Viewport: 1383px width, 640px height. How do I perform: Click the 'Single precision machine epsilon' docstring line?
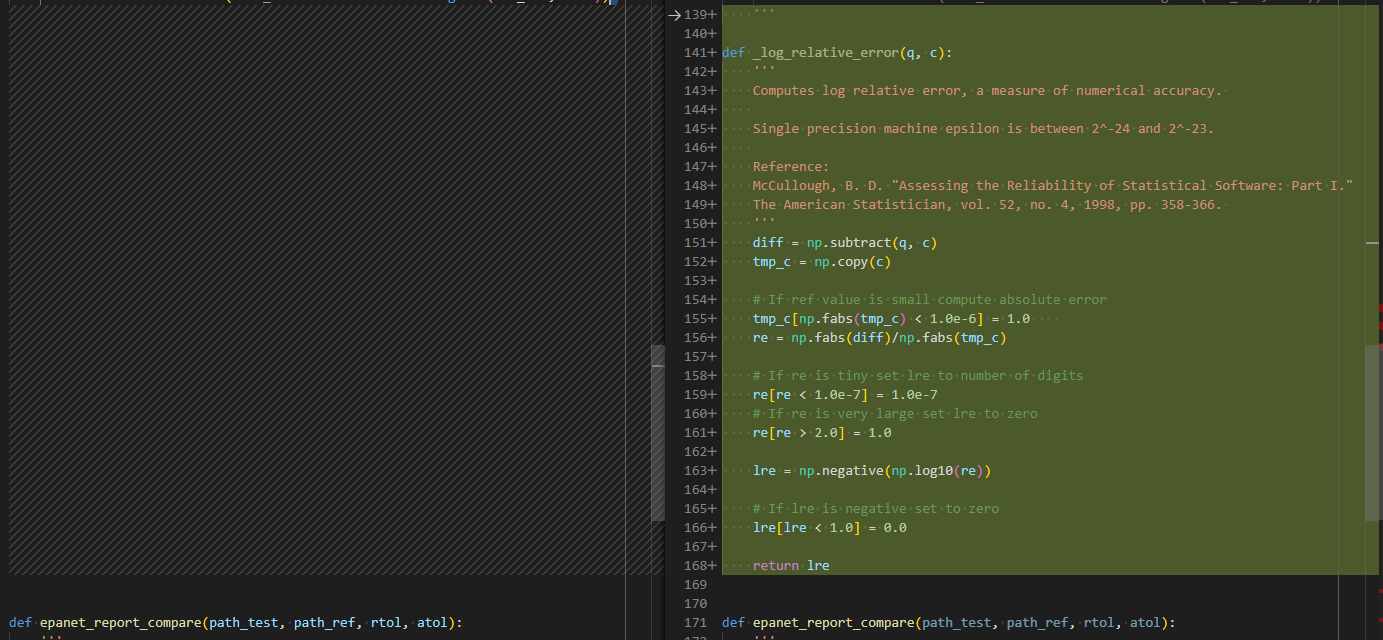(x=983, y=129)
